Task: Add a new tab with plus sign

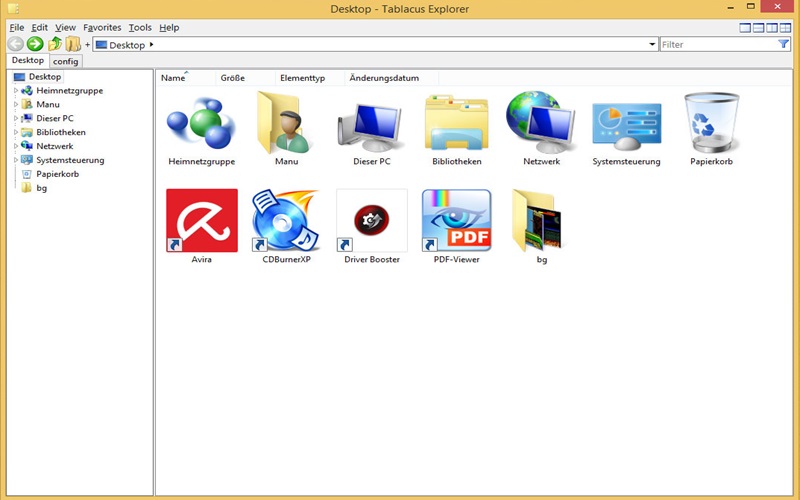Action: pos(87,44)
